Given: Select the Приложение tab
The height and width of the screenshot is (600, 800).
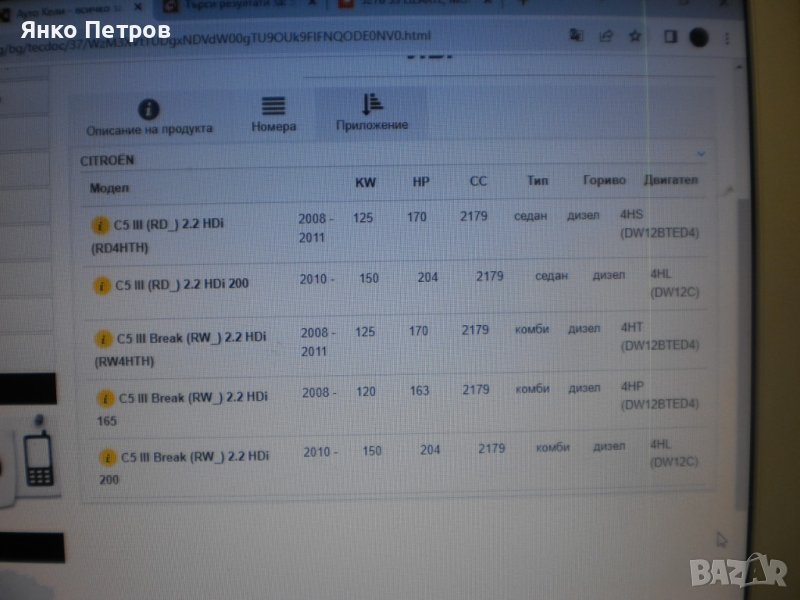Looking at the screenshot, I should tap(372, 113).
